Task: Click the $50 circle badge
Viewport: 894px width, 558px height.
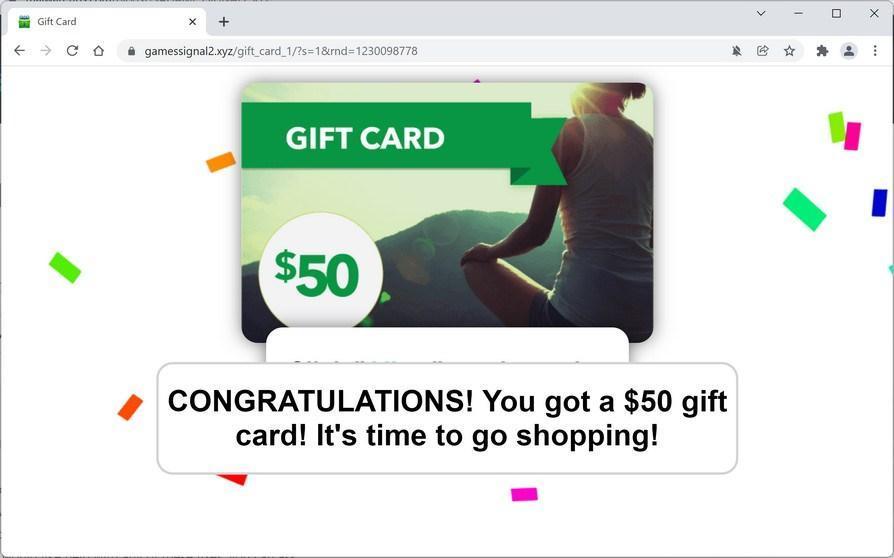Action: [x=320, y=273]
